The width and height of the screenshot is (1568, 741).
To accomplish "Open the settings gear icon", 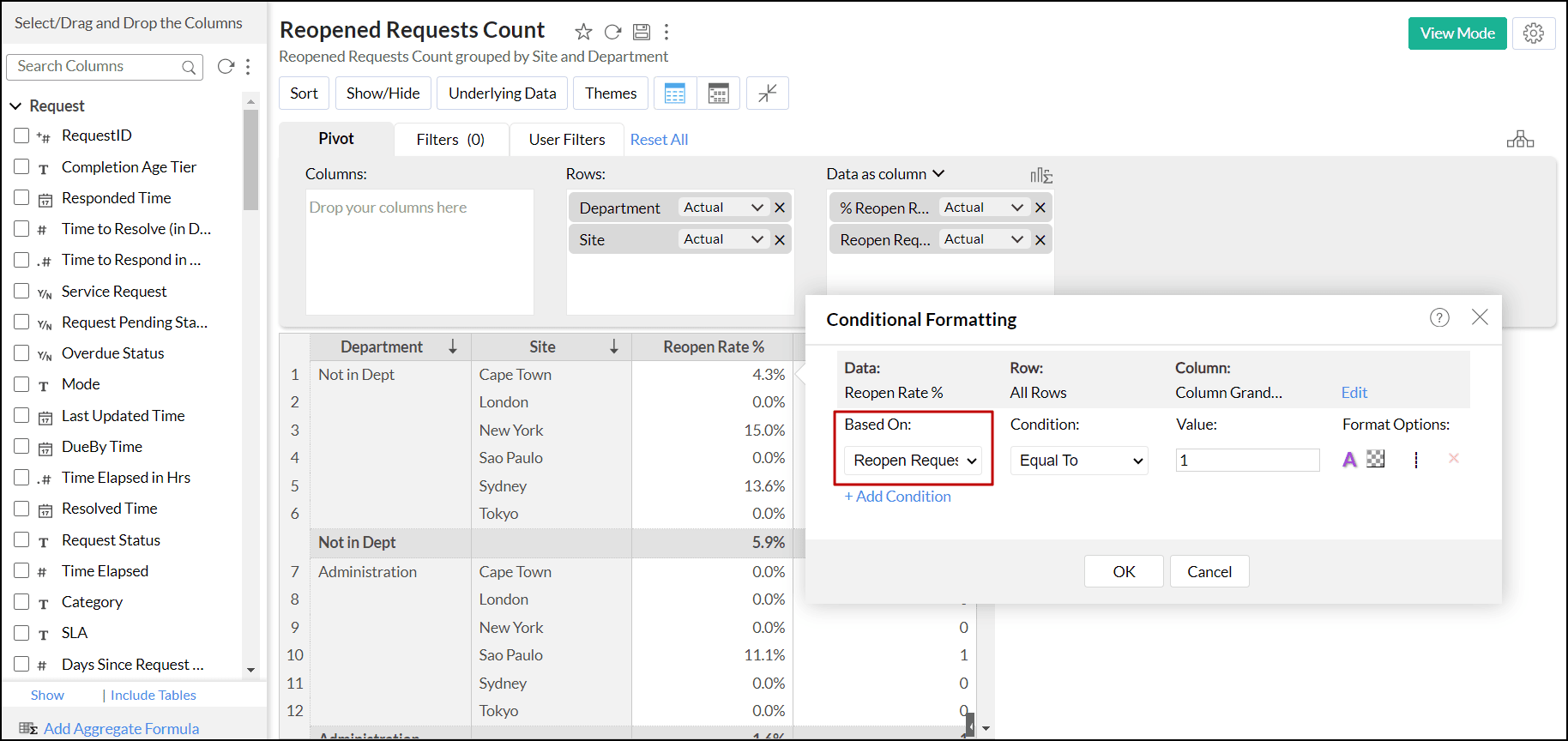I will tap(1533, 33).
